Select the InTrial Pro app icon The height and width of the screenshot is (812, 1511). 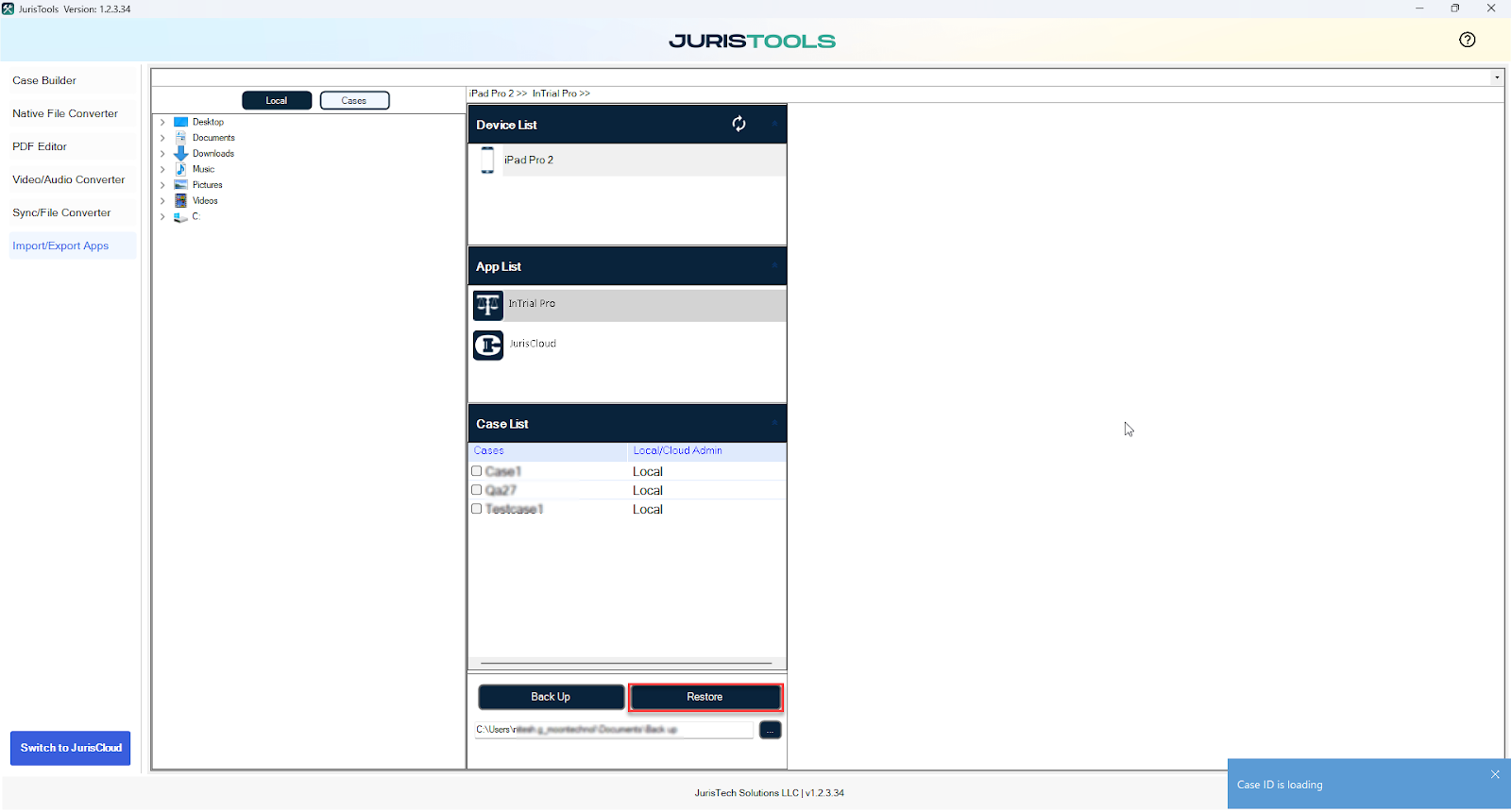point(488,305)
